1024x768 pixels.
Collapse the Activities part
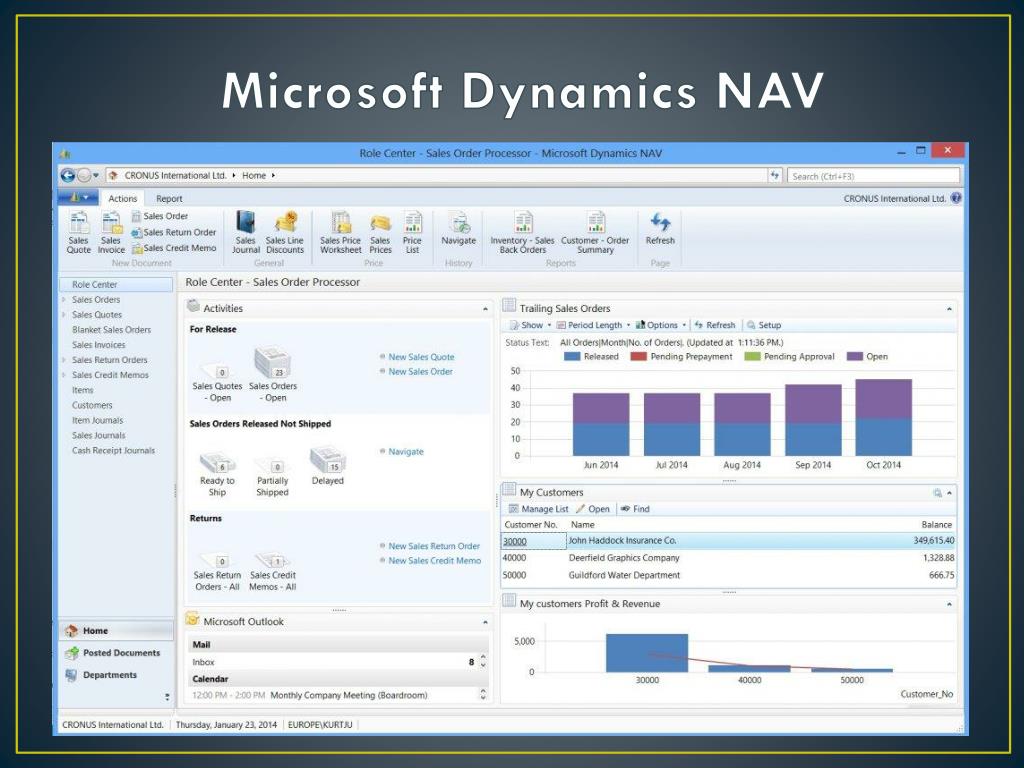pos(485,309)
